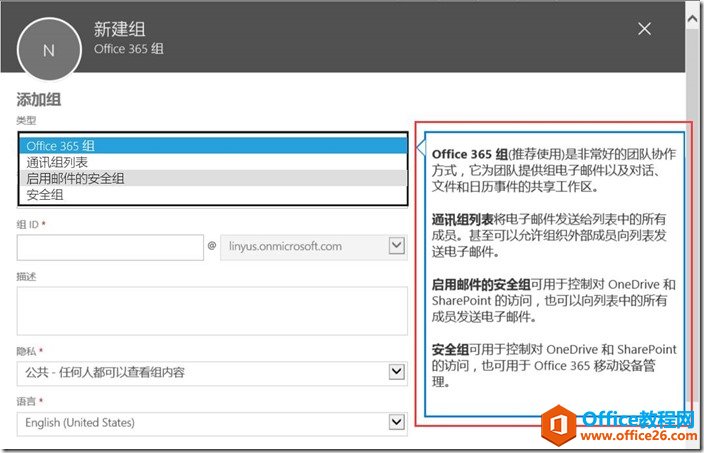Viewport: 704px width, 453px height.
Task: Pick 启用邮件的安全组 option
Action: click(213, 178)
